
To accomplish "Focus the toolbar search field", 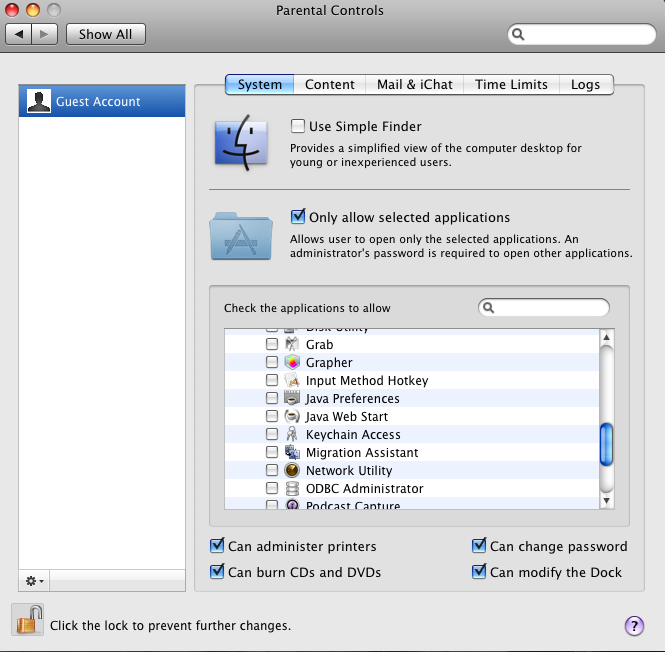I will tap(581, 34).
